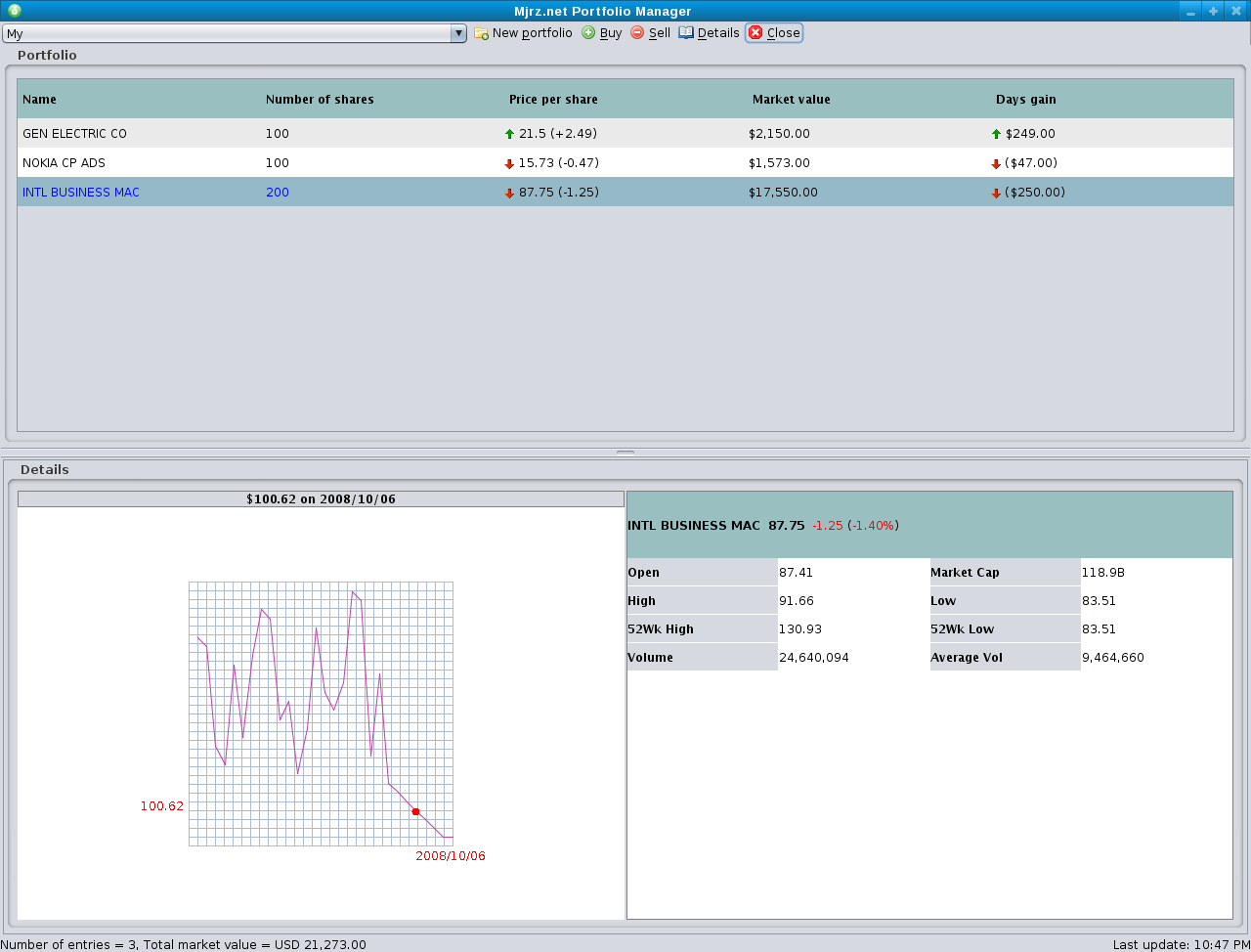Image resolution: width=1251 pixels, height=952 pixels.
Task: Select the GEN ELECTRIC CO row name
Action: pos(74,134)
